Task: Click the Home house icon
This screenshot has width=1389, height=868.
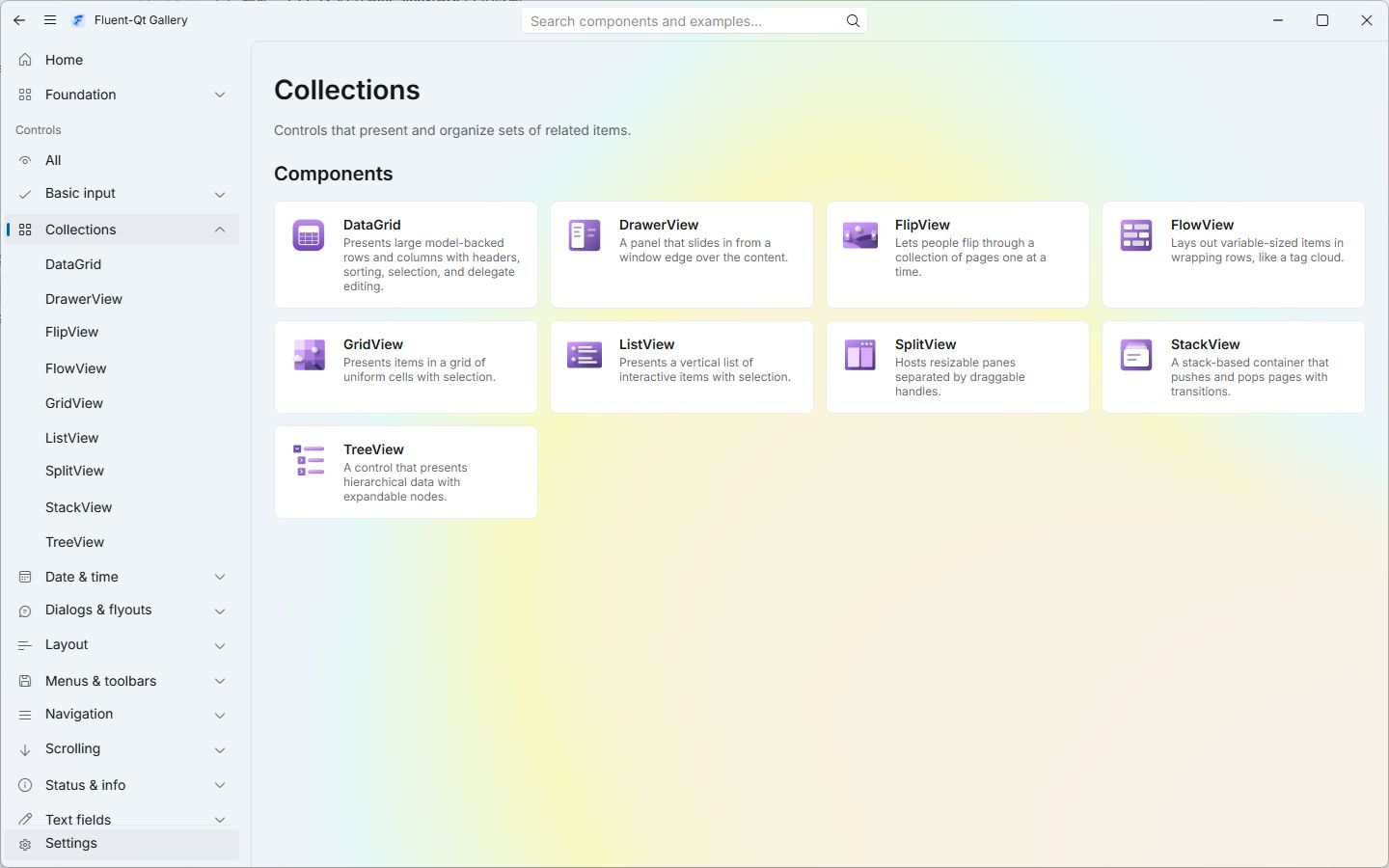Action: coord(25,60)
